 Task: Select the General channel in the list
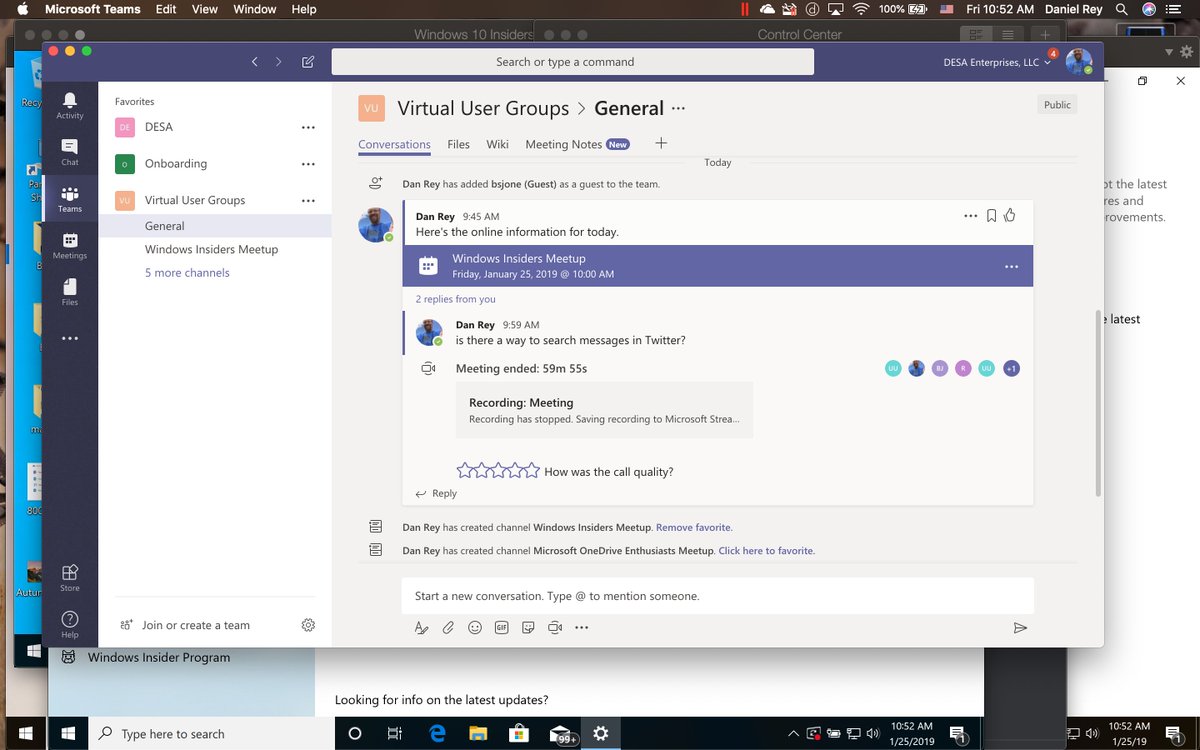tap(215, 226)
